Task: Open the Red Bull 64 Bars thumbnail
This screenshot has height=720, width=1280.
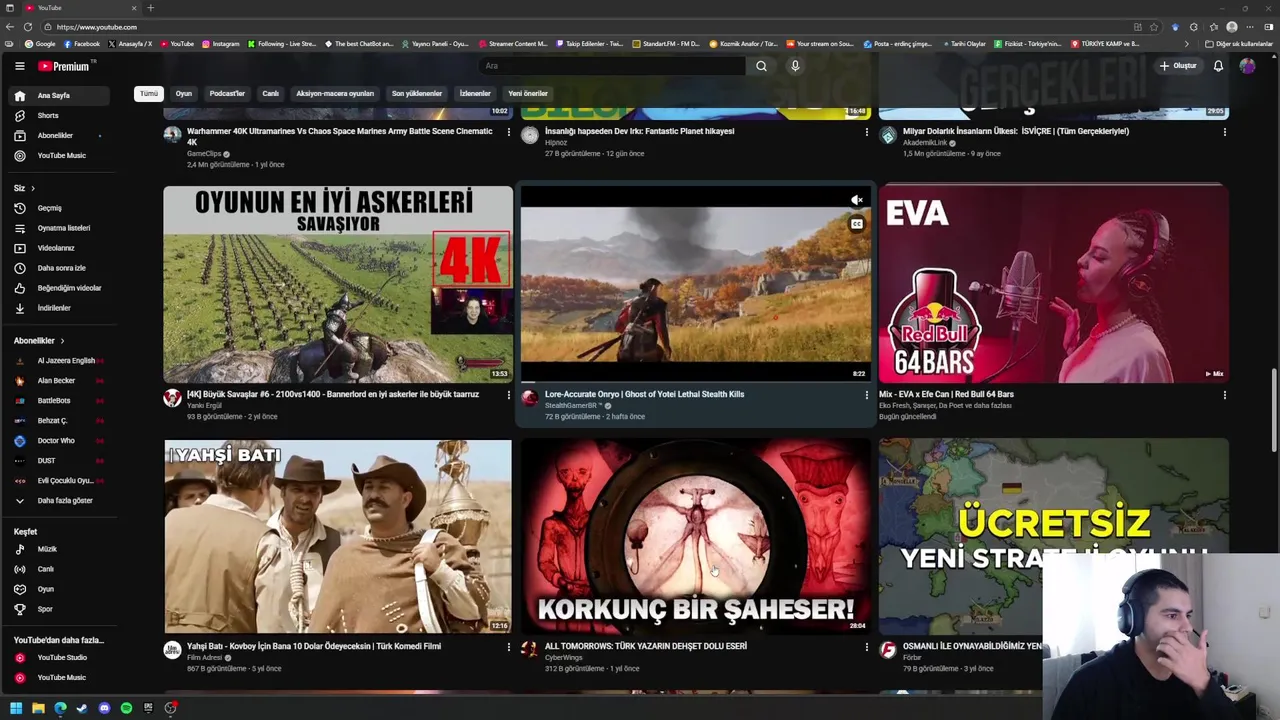Action: point(1054,284)
